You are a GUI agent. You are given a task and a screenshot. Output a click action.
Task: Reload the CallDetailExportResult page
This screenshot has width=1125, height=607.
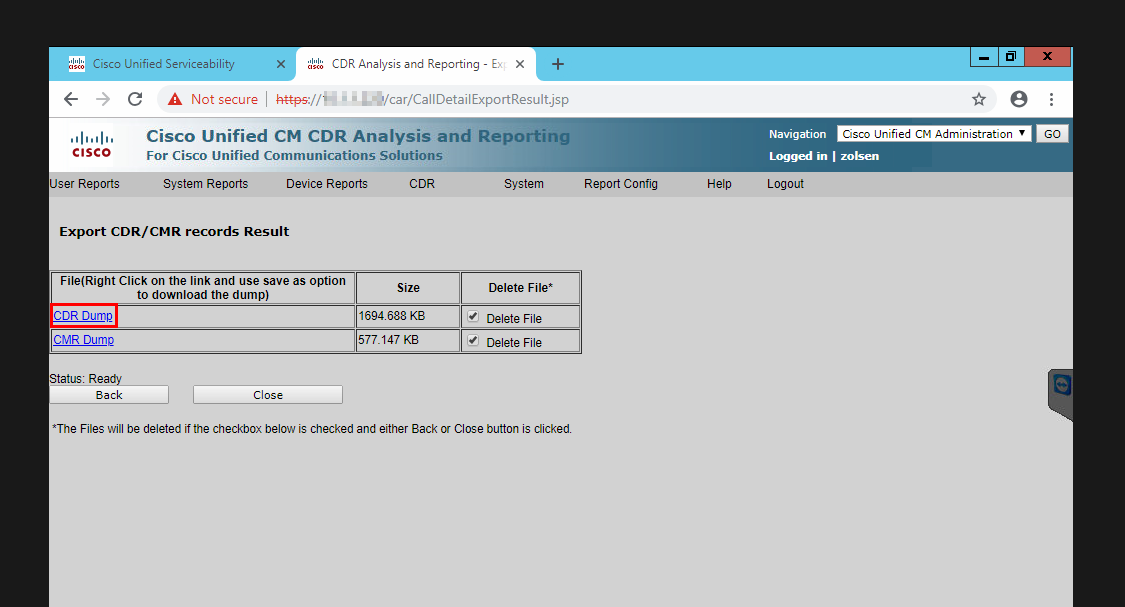coord(135,99)
